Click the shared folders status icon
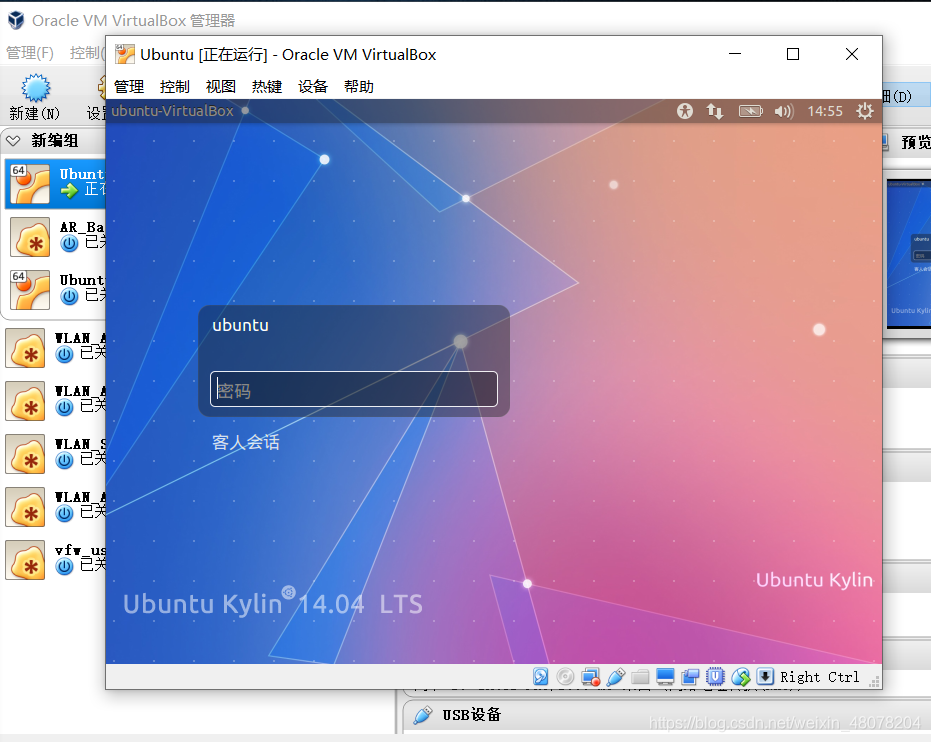 click(x=640, y=676)
